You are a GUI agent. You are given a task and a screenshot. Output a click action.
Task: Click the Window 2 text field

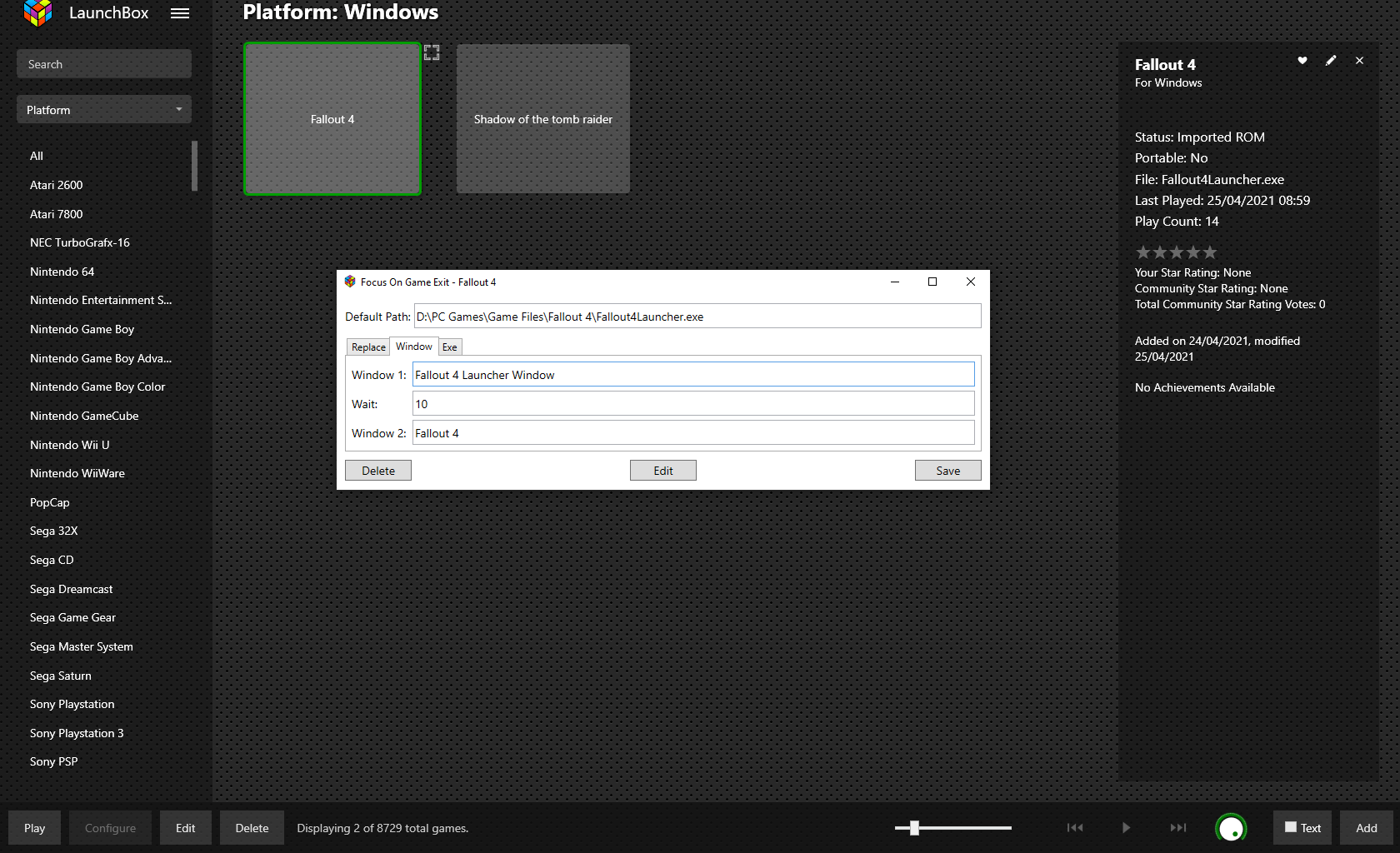[x=693, y=433]
